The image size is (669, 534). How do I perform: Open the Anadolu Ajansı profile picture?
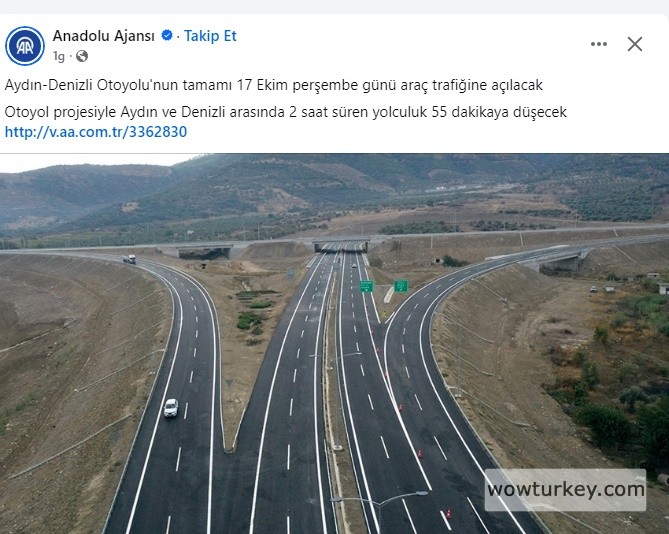coord(25,46)
